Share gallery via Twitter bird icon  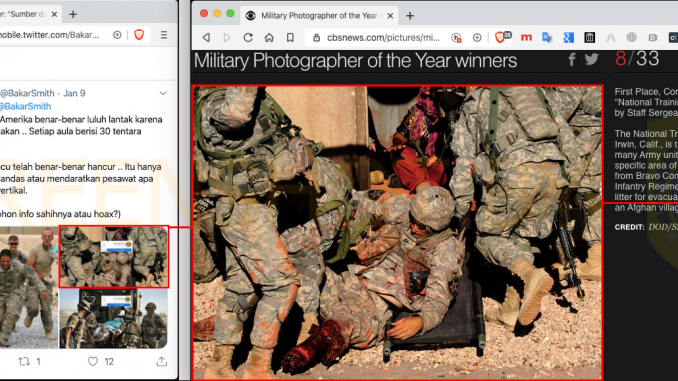pyautogui.click(x=592, y=59)
